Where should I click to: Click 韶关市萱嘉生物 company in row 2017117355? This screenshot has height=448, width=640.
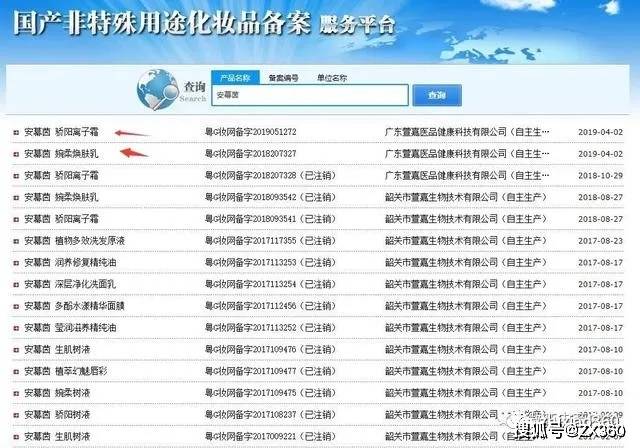pos(466,241)
